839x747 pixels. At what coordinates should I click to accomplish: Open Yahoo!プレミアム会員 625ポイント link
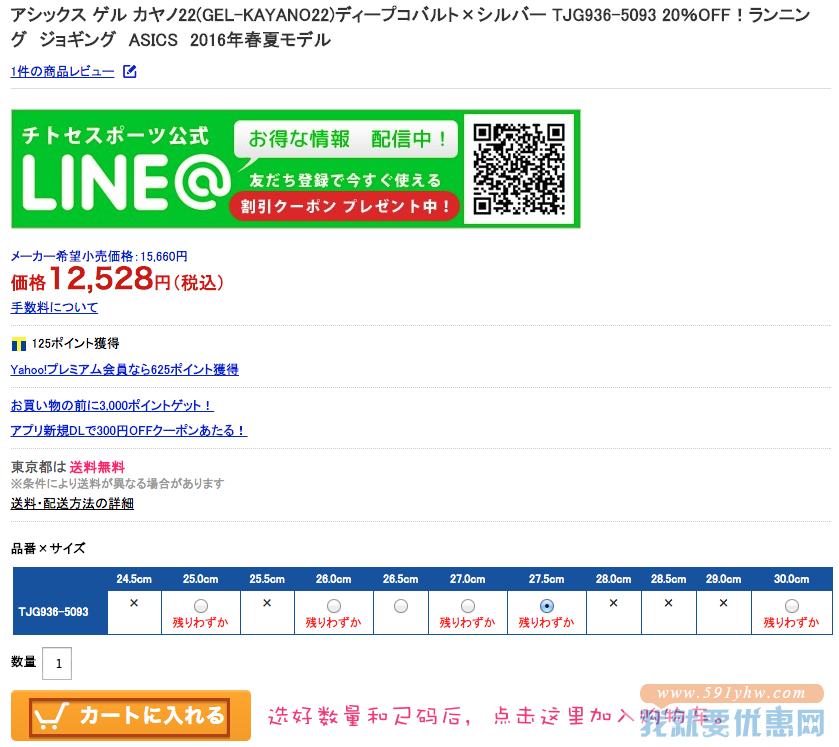tap(125, 370)
